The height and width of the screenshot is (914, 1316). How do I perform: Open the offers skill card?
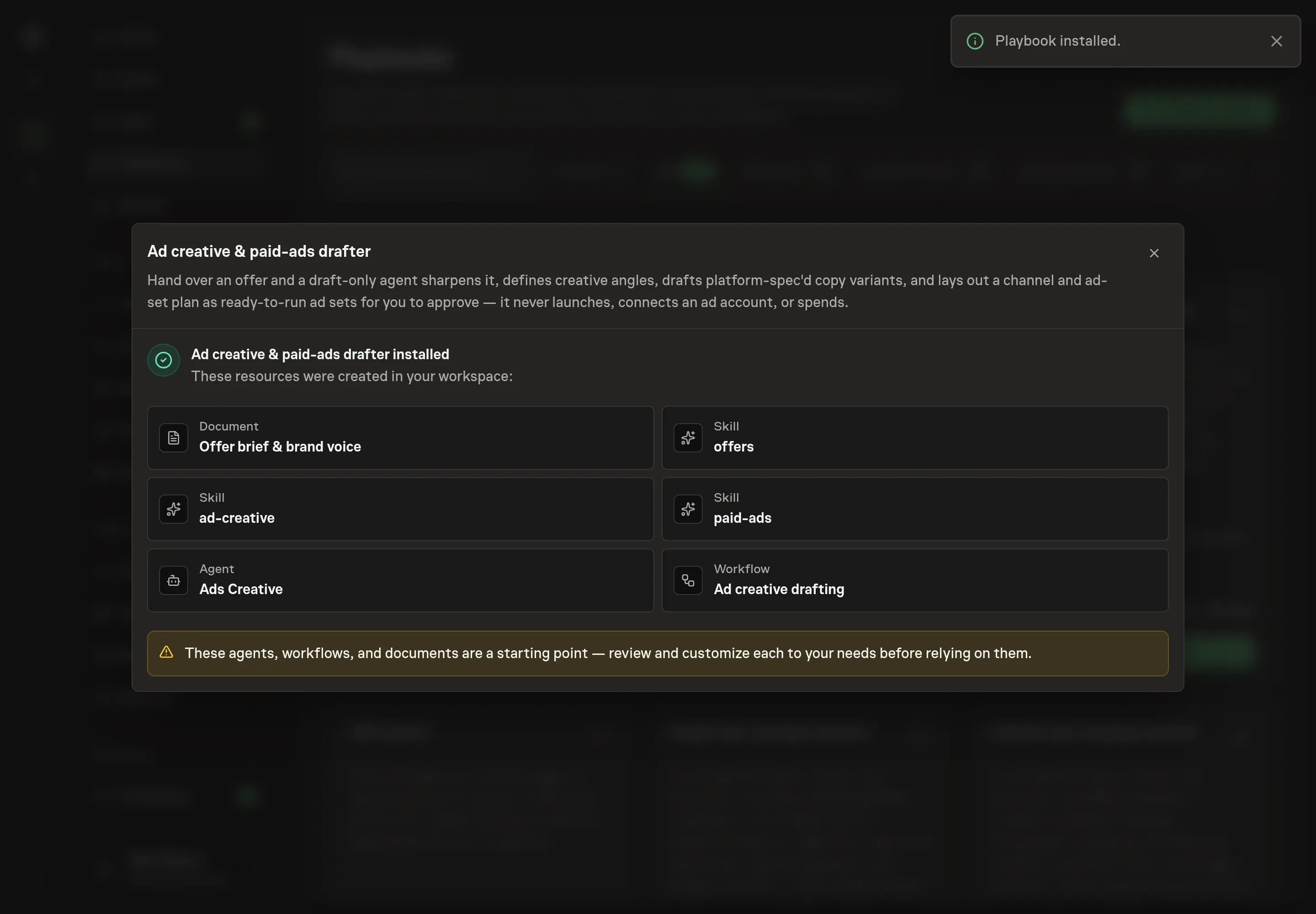point(914,438)
